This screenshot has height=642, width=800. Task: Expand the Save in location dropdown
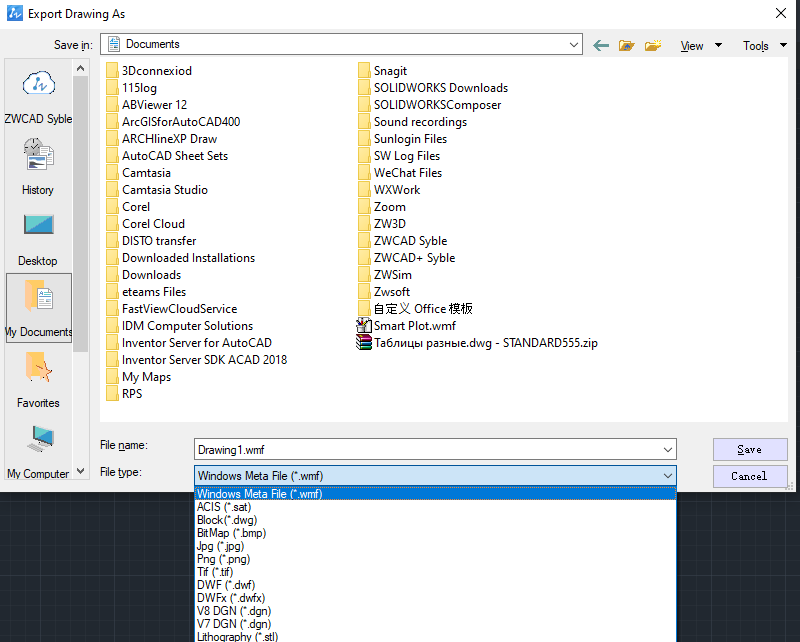(573, 45)
